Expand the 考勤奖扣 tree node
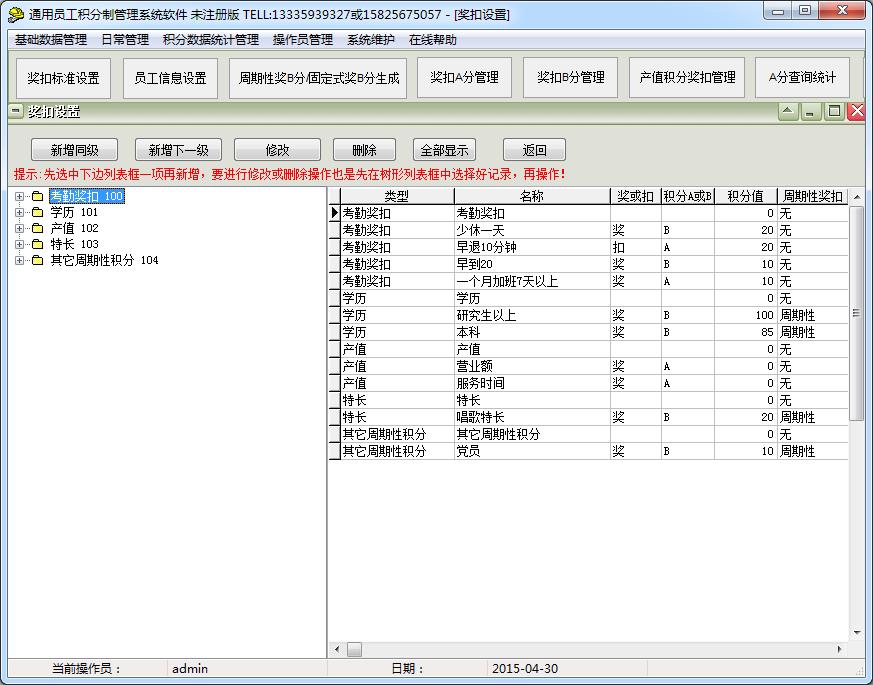This screenshot has width=873, height=685. (x=20, y=197)
